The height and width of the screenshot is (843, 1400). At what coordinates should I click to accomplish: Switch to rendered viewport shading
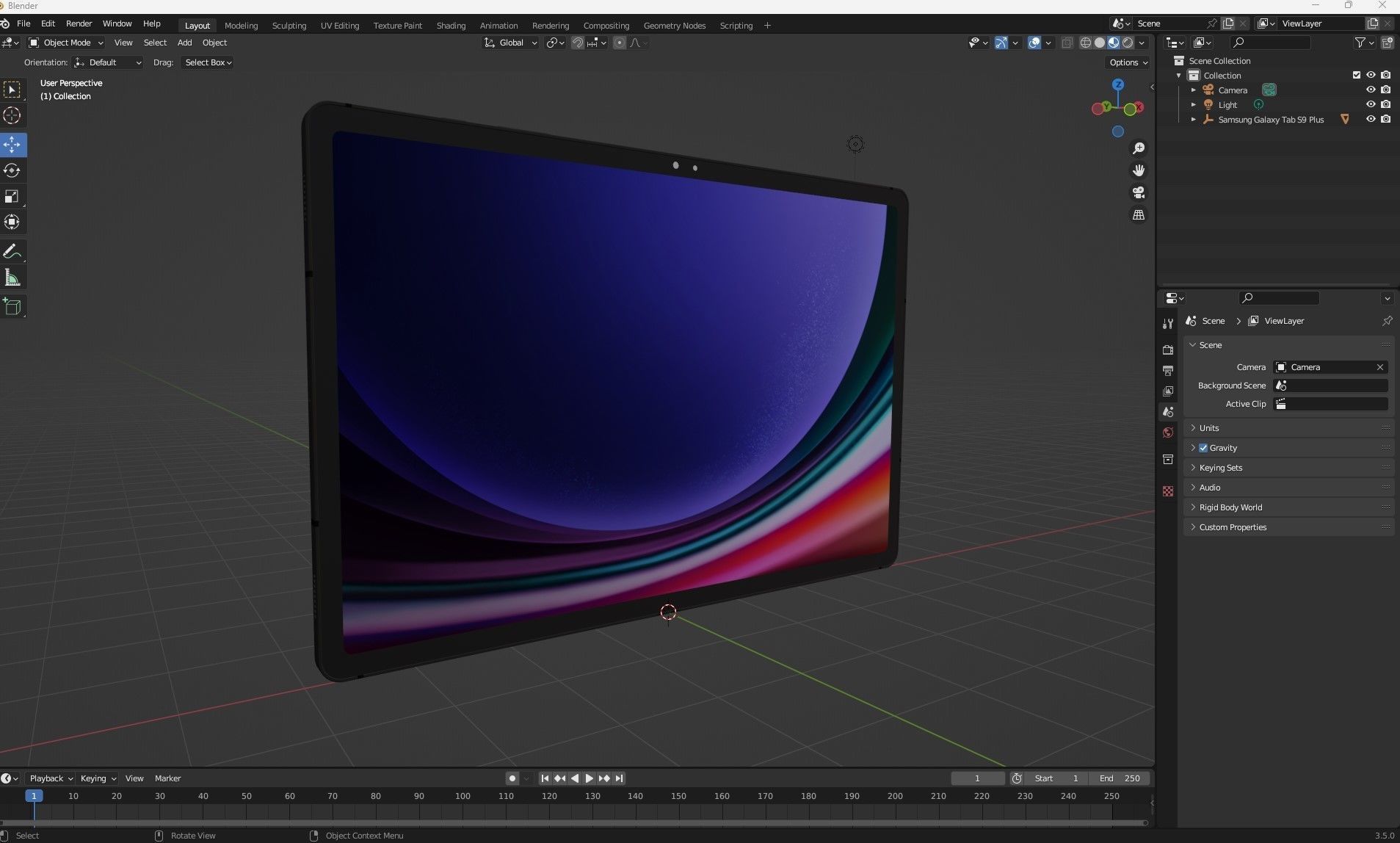[x=1128, y=43]
